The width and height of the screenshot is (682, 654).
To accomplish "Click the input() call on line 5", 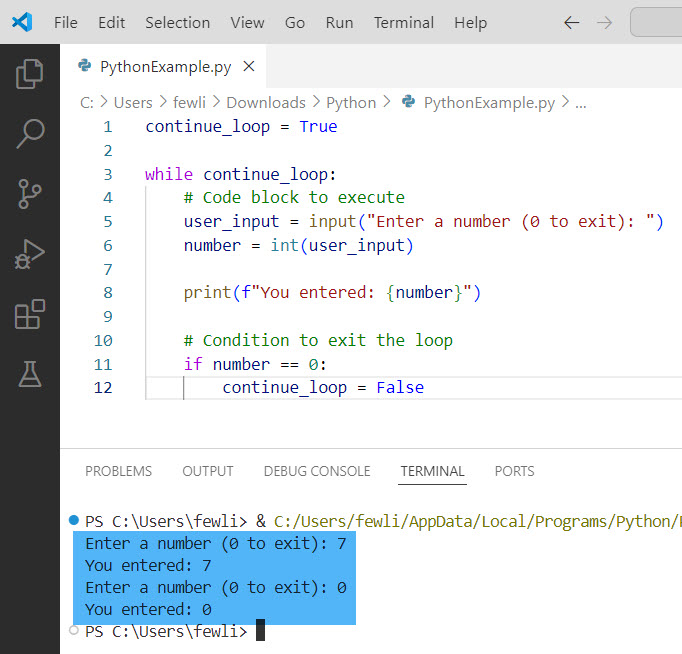I will (486, 222).
